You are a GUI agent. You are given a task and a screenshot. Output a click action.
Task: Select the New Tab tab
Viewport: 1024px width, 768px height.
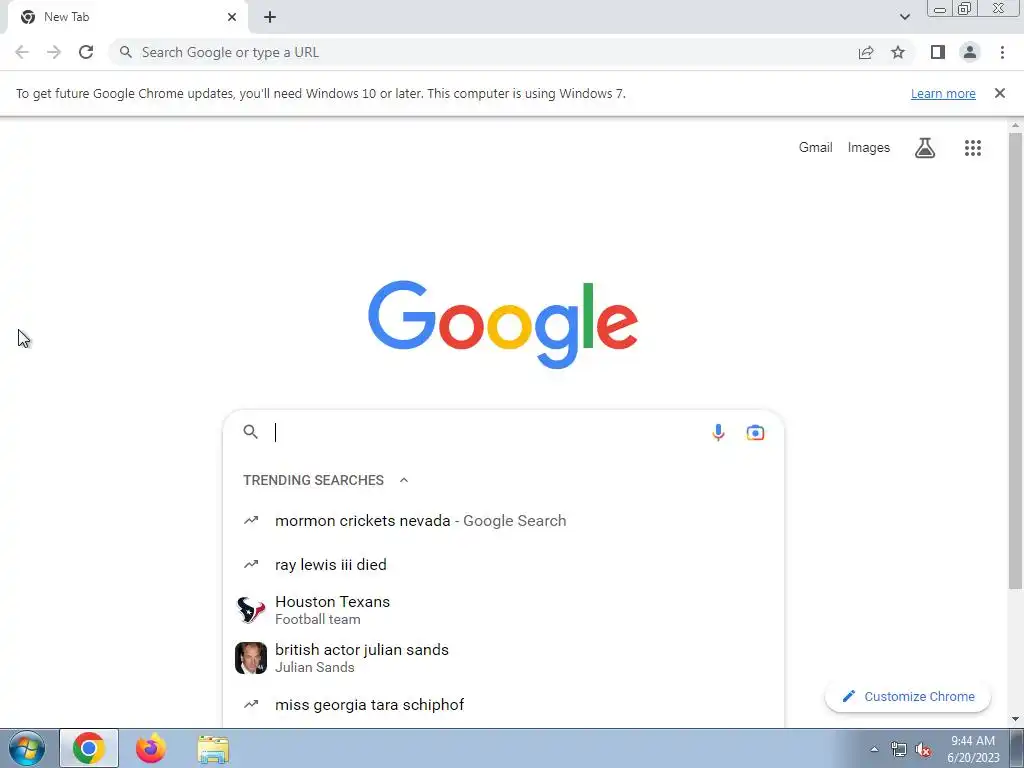(x=127, y=17)
